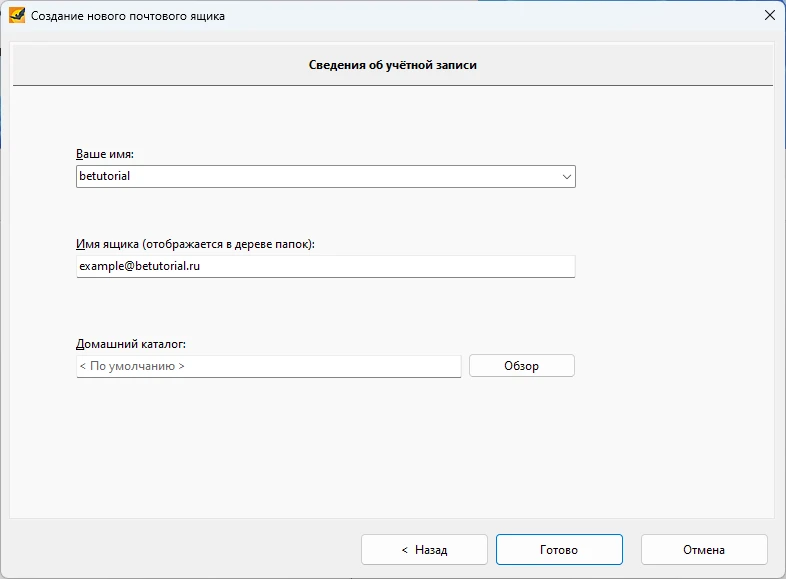Click the "Имя ящика" label text

[x=195, y=244]
